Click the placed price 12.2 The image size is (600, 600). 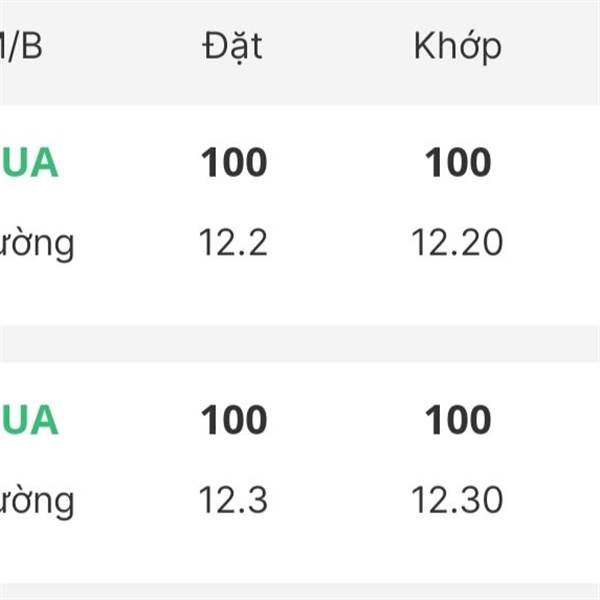tap(233, 242)
